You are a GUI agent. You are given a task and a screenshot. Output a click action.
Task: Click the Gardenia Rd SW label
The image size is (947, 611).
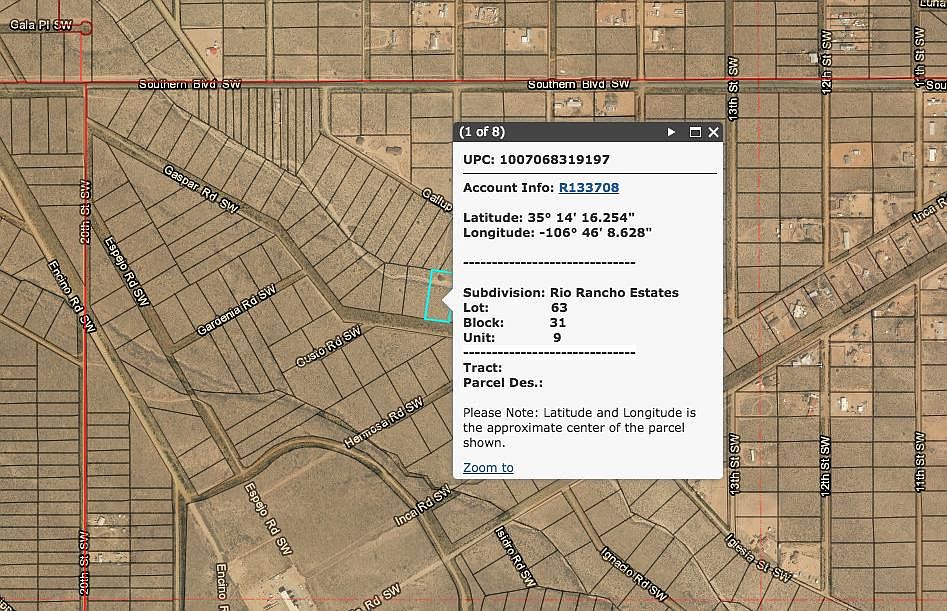coord(236,308)
